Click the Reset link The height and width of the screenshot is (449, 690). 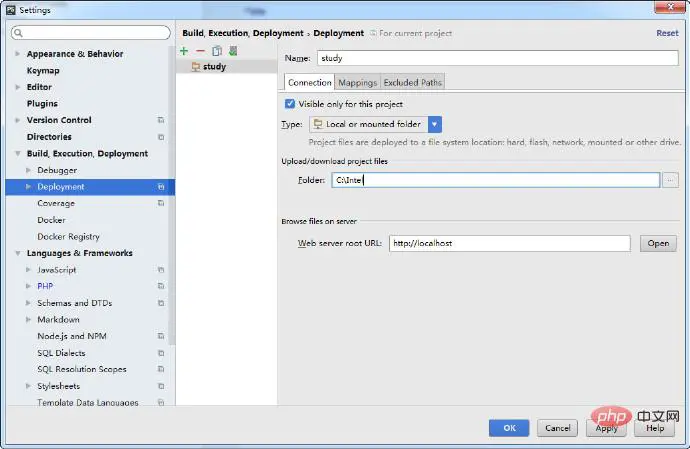(666, 33)
